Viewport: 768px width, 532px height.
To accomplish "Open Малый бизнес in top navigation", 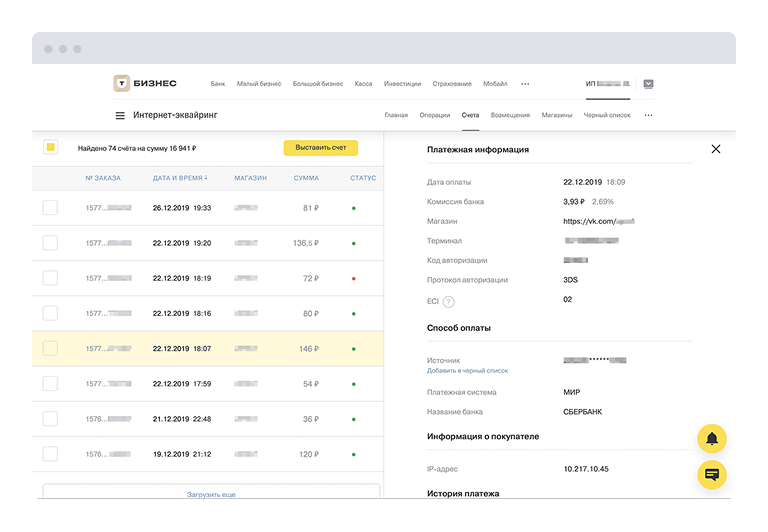I will [x=259, y=84].
